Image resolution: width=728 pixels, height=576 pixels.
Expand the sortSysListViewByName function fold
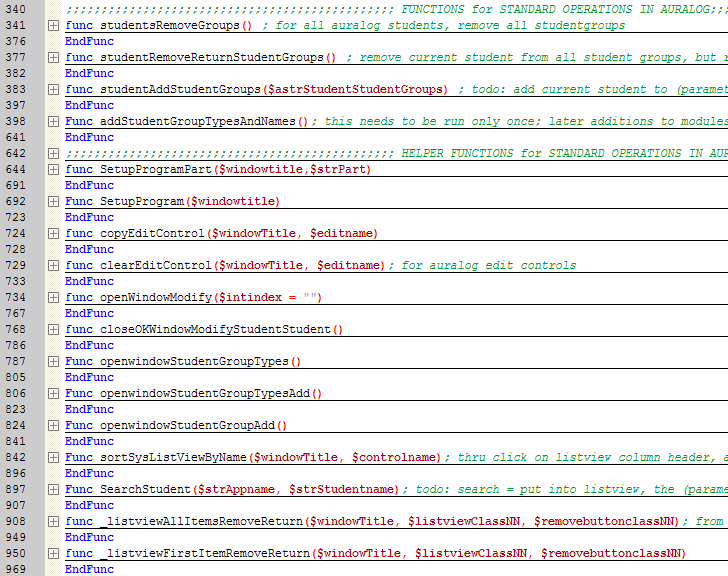(53, 457)
